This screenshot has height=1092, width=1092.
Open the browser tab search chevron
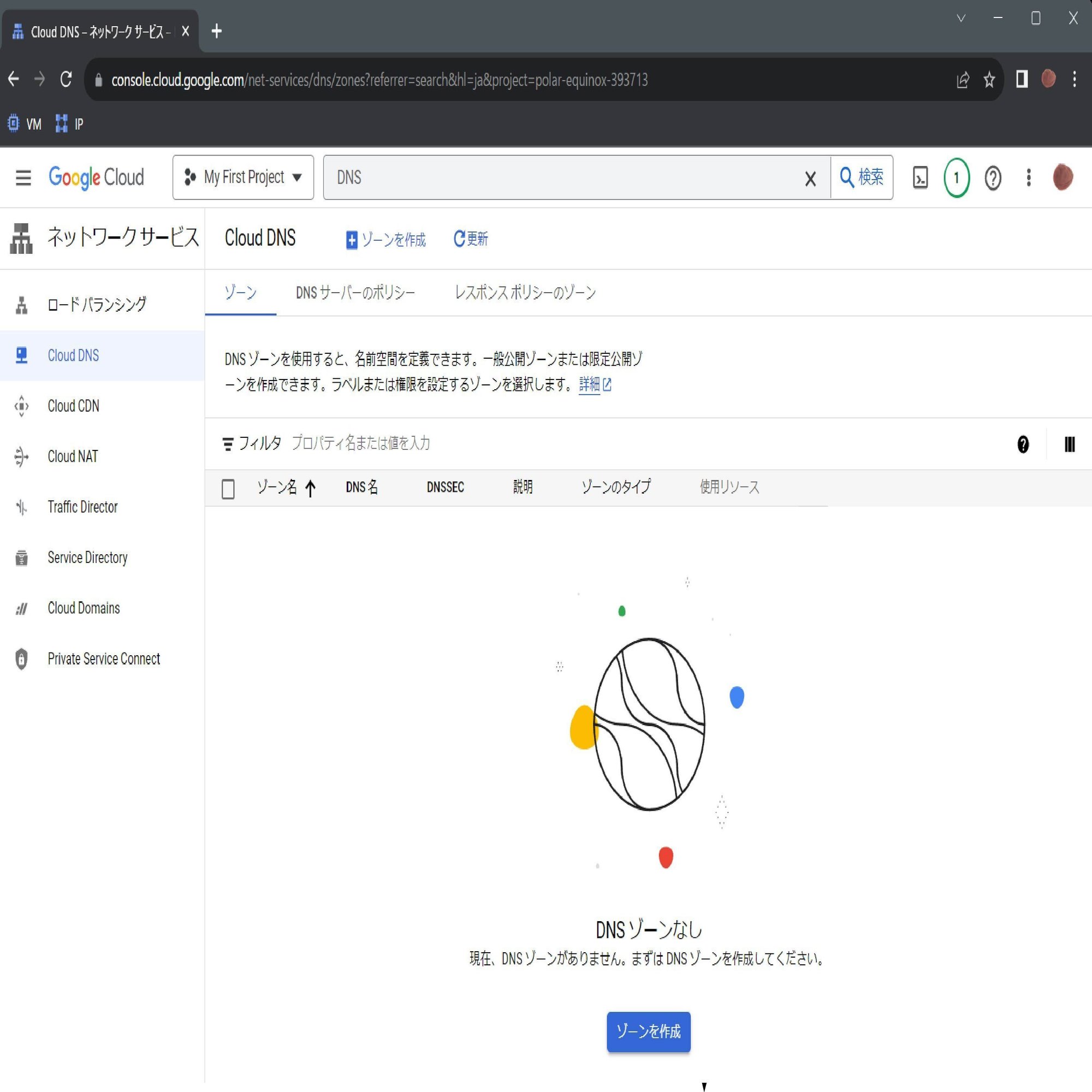[962, 17]
